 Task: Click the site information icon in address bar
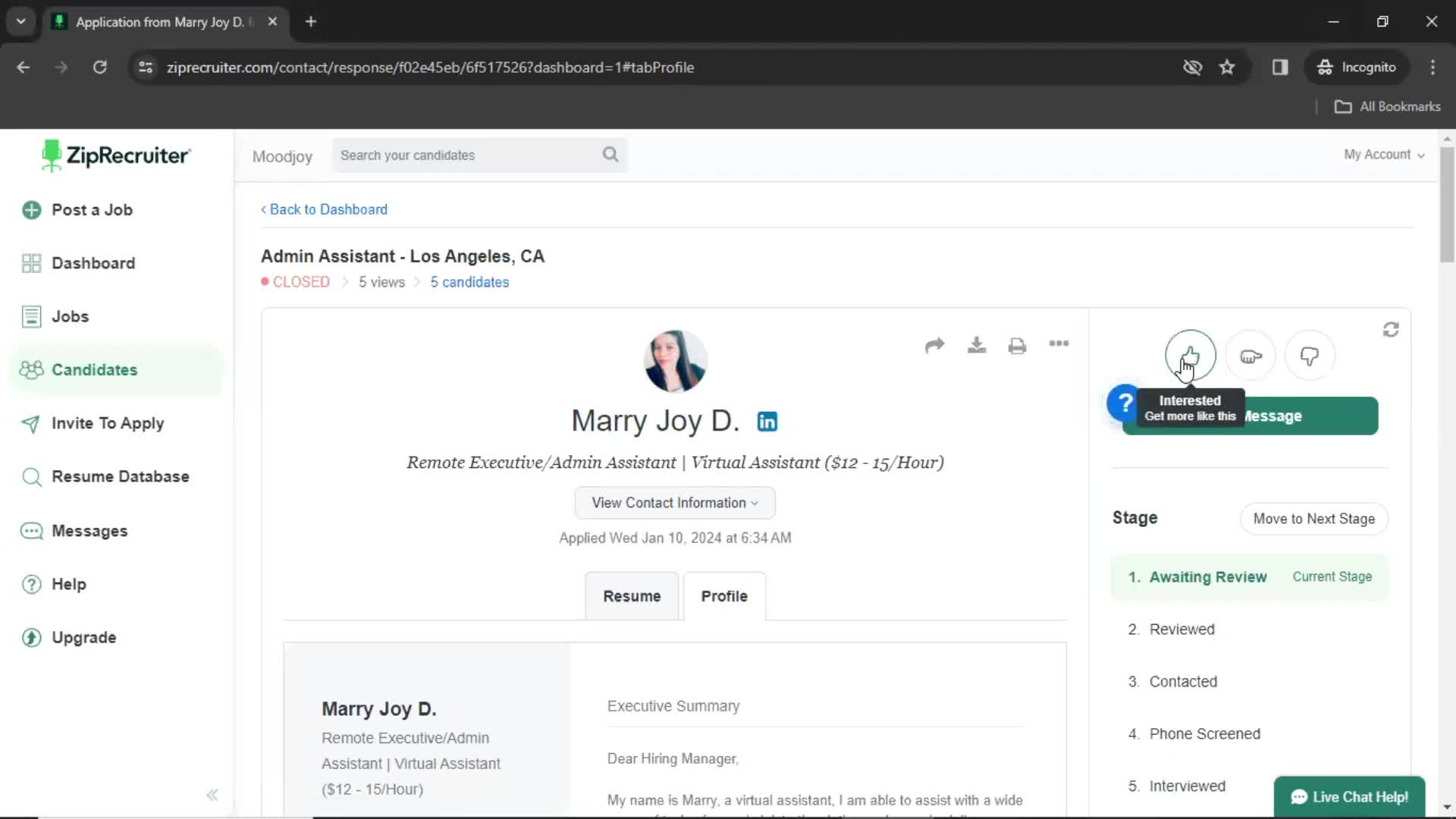pos(146,67)
